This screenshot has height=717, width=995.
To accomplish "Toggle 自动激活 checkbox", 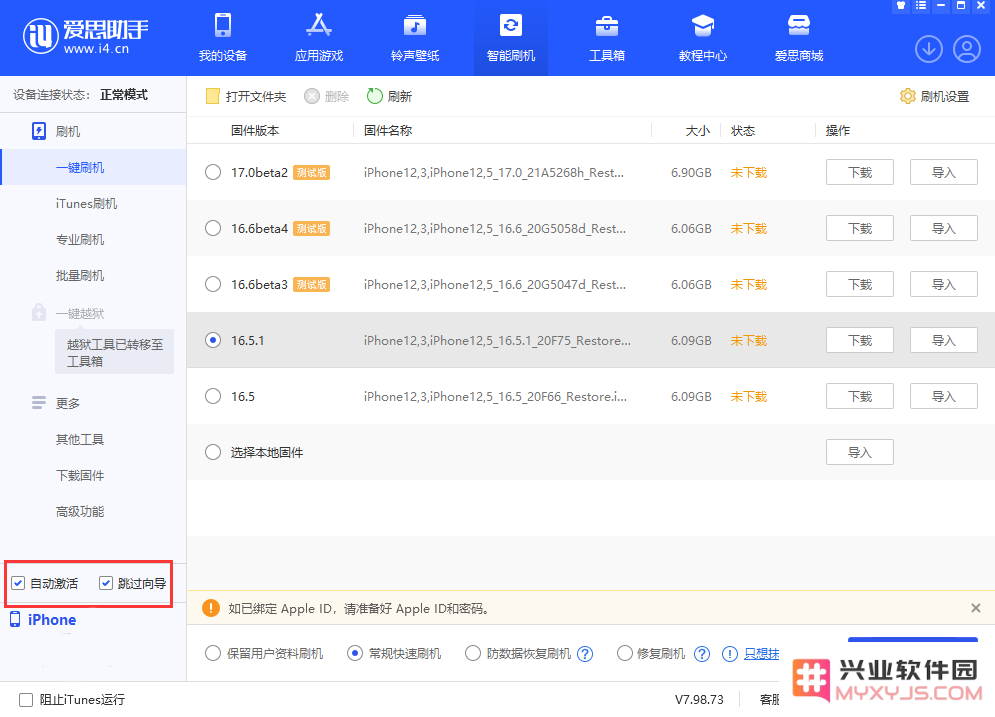I will [18, 583].
